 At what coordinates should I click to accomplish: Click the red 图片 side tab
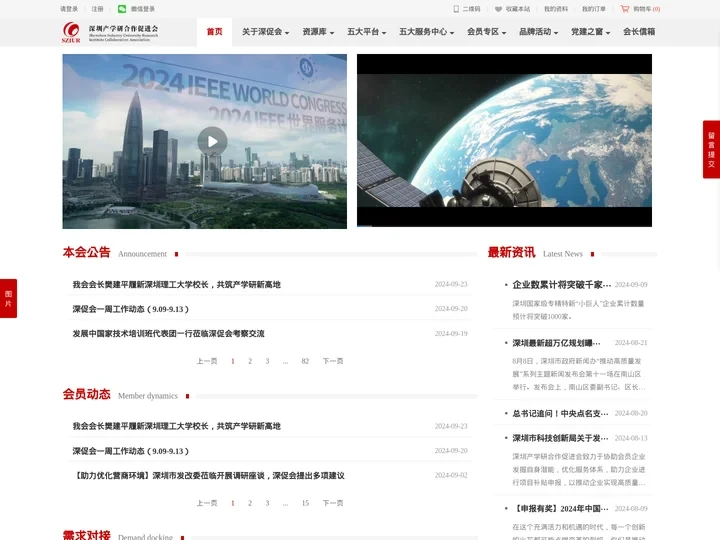coord(8,298)
